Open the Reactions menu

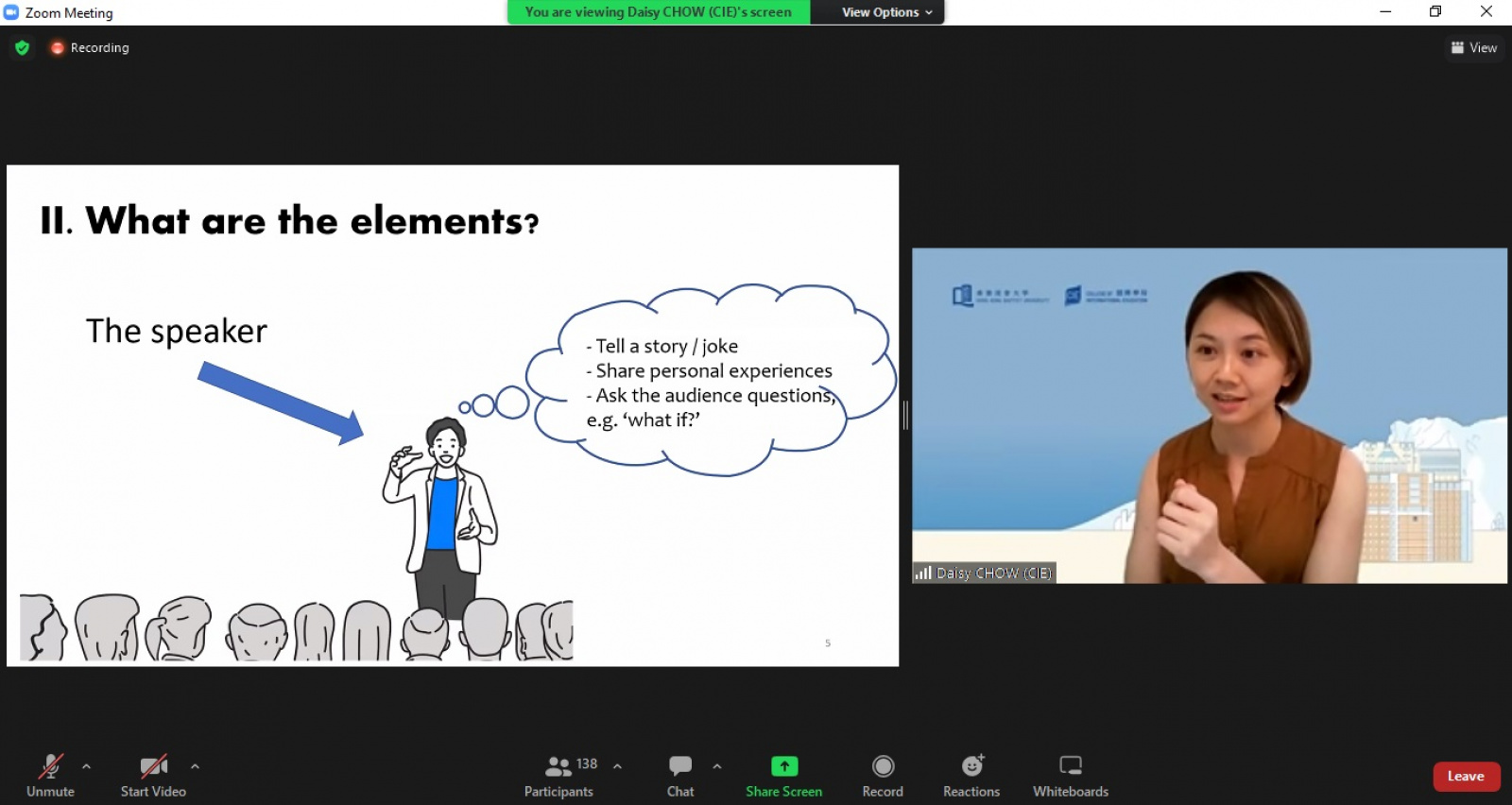971,775
